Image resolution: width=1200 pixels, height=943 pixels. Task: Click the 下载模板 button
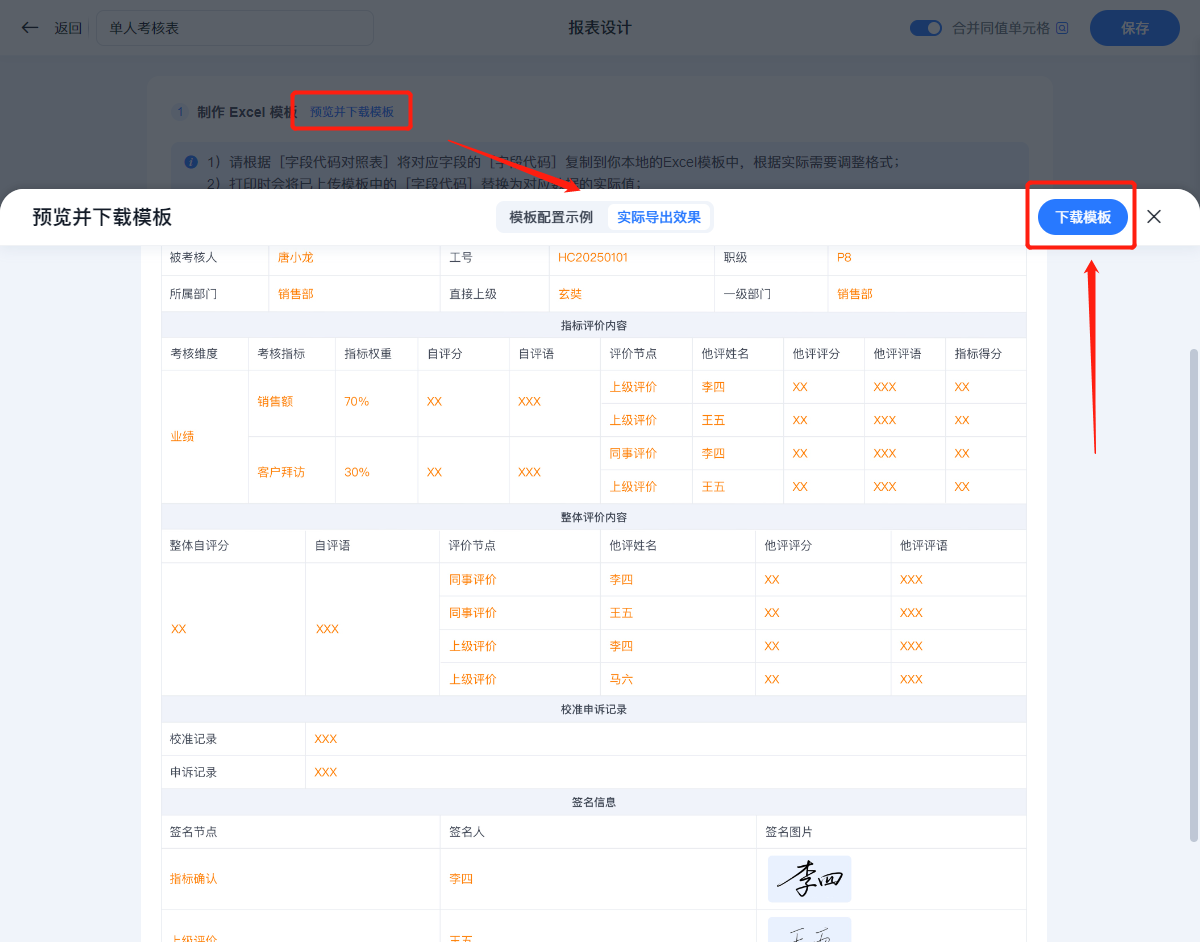pos(1080,216)
